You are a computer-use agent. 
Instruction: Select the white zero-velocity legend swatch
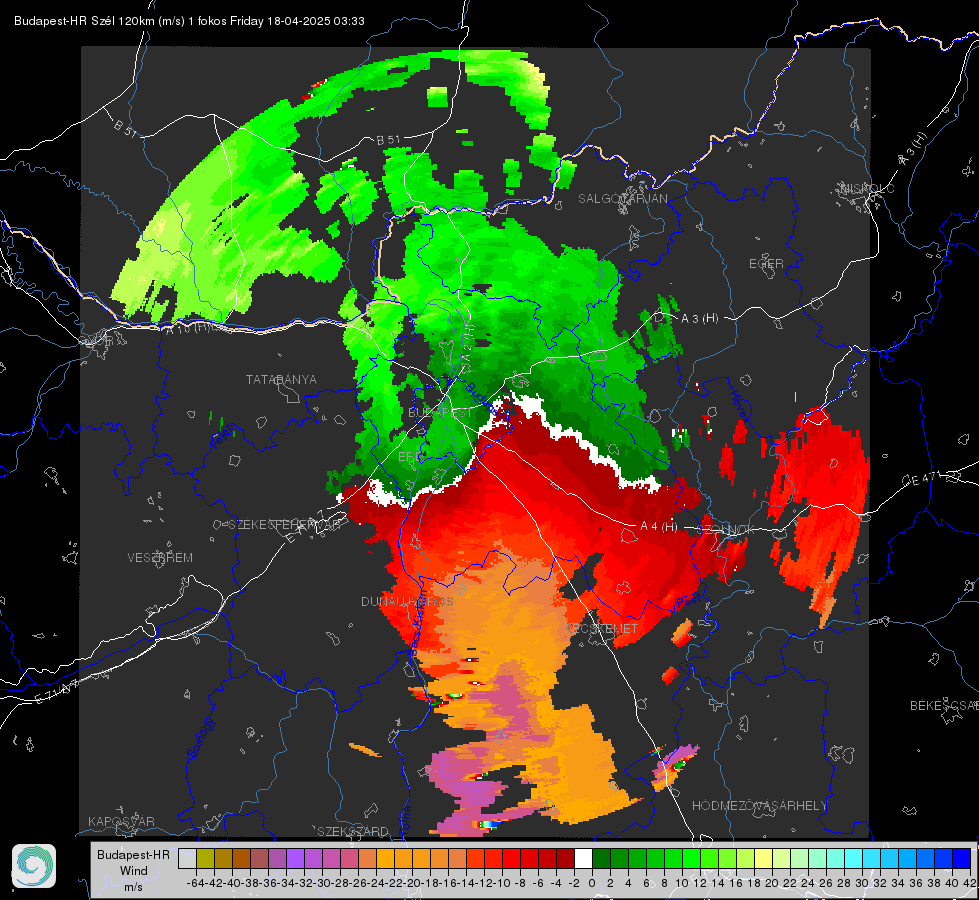583,858
